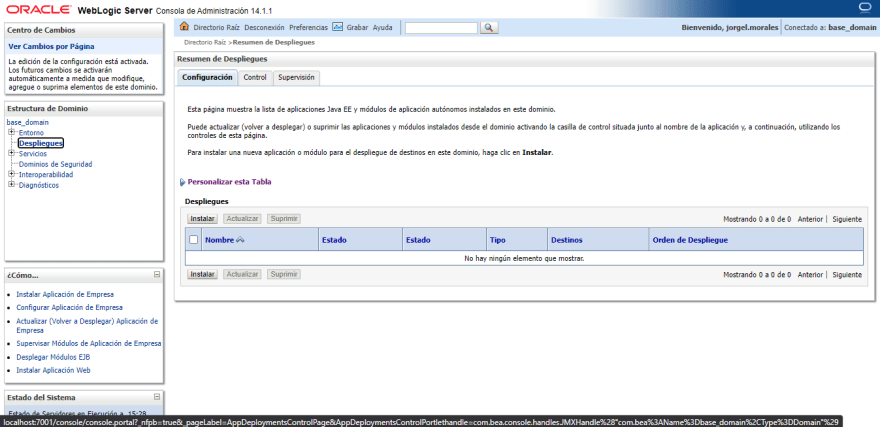Select Dominios de Seguridad tree item
This screenshot has height=427, width=880.
[56, 164]
